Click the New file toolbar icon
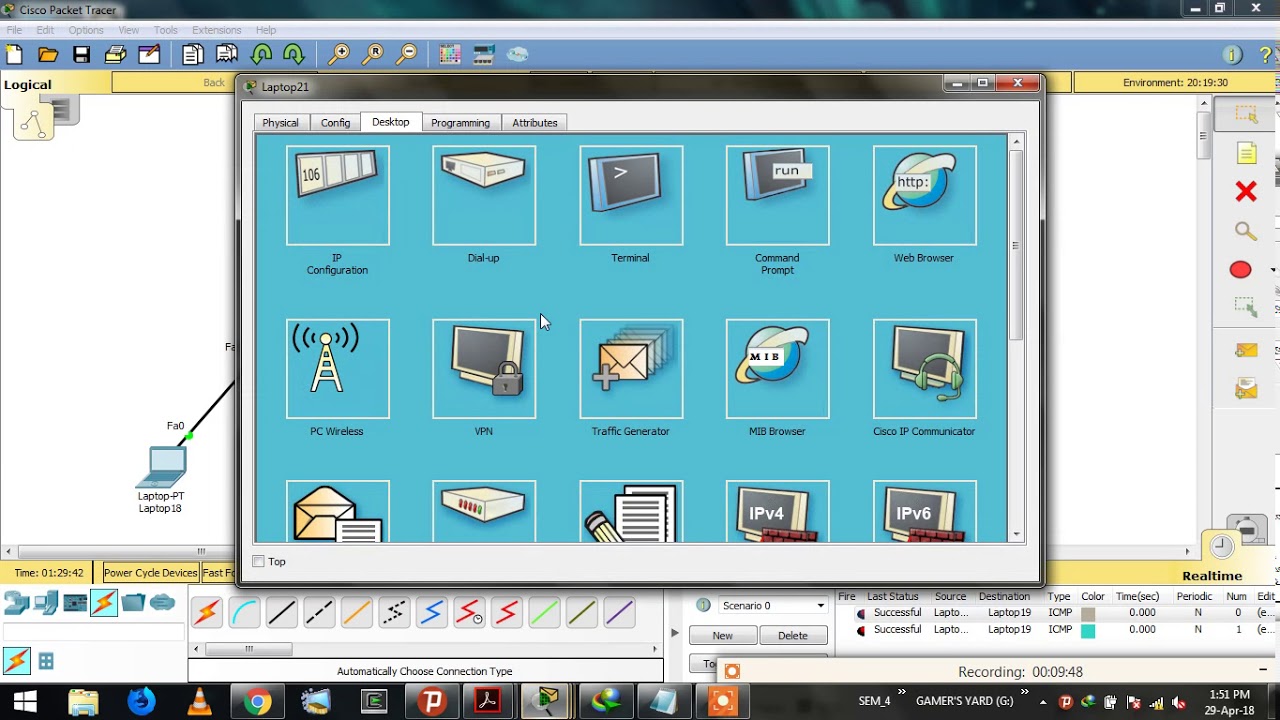 tap(14, 54)
